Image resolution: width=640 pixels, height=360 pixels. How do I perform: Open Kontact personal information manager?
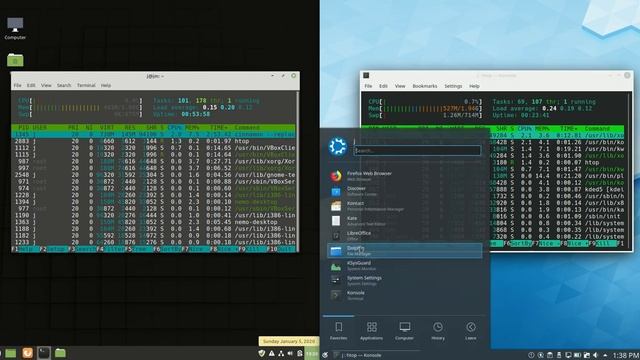tap(404, 206)
